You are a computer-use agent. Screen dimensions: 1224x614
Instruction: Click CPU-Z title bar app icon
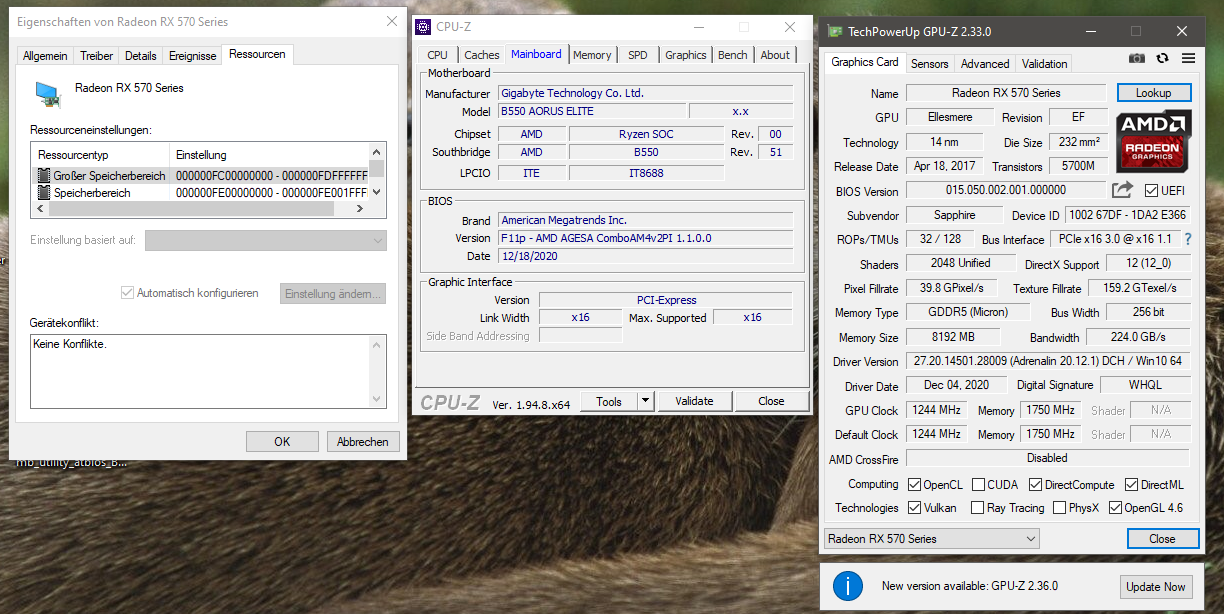423,26
